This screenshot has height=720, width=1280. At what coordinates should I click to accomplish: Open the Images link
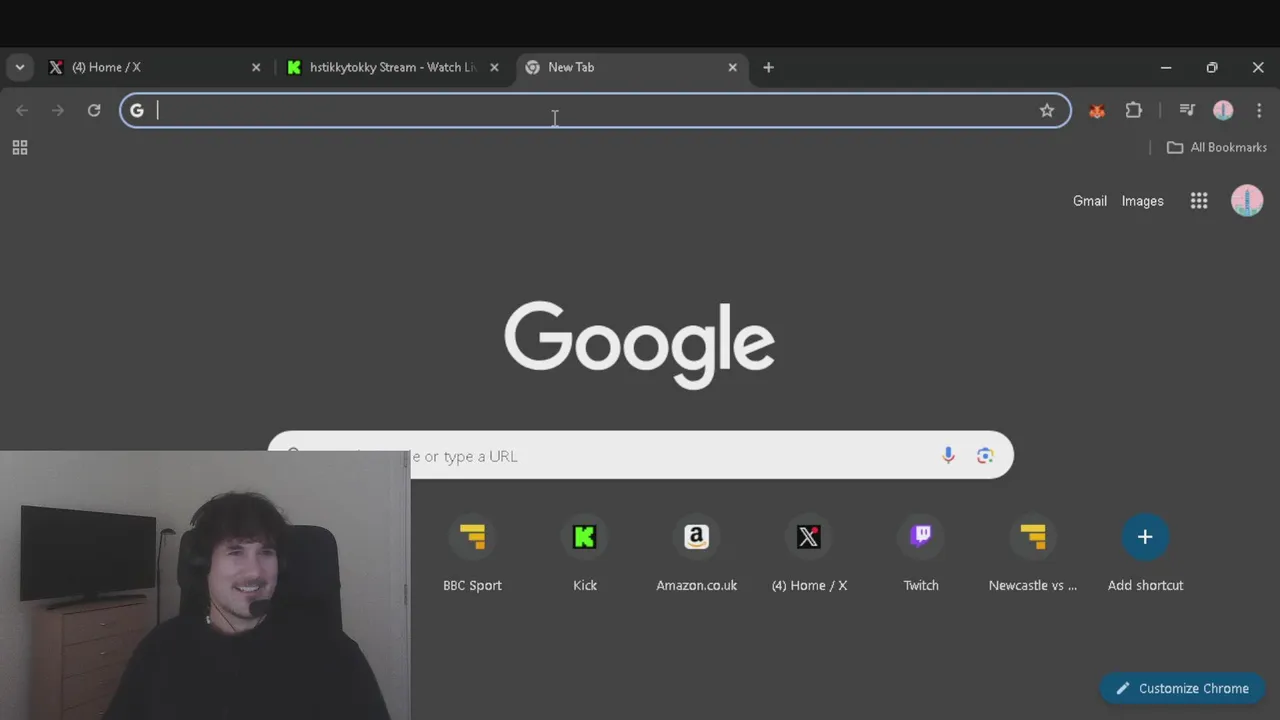pos(1142,201)
